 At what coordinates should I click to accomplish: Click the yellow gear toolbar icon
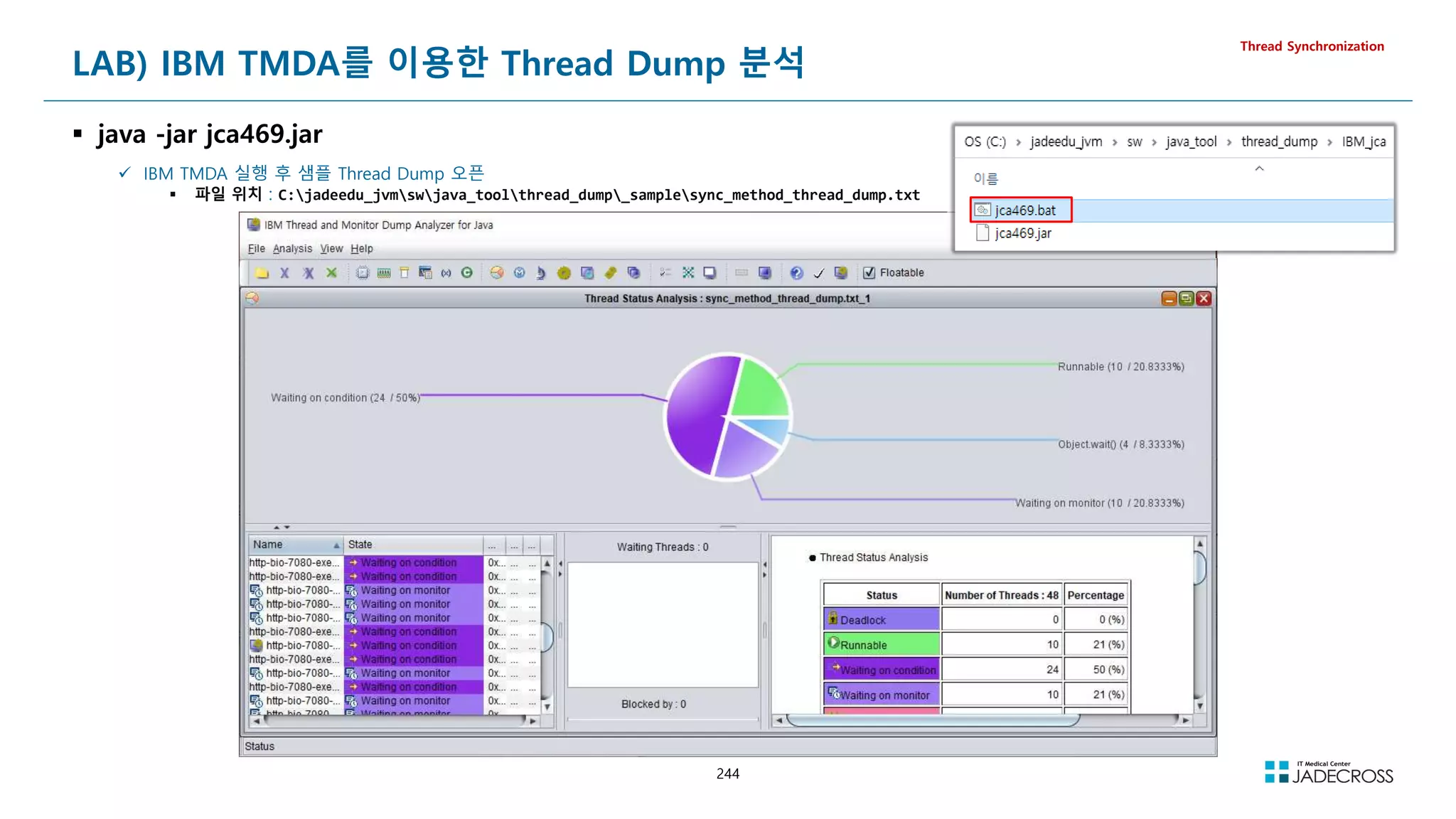[x=564, y=273]
